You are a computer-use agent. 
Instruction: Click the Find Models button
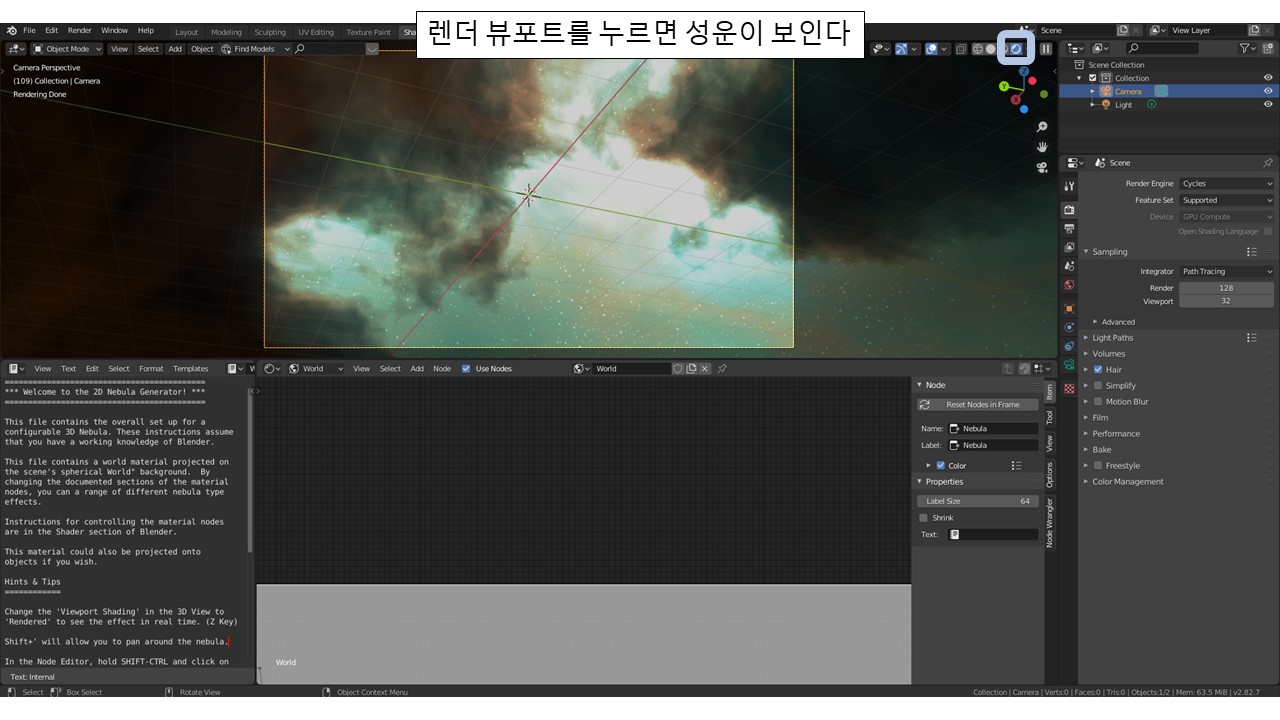[x=255, y=48]
